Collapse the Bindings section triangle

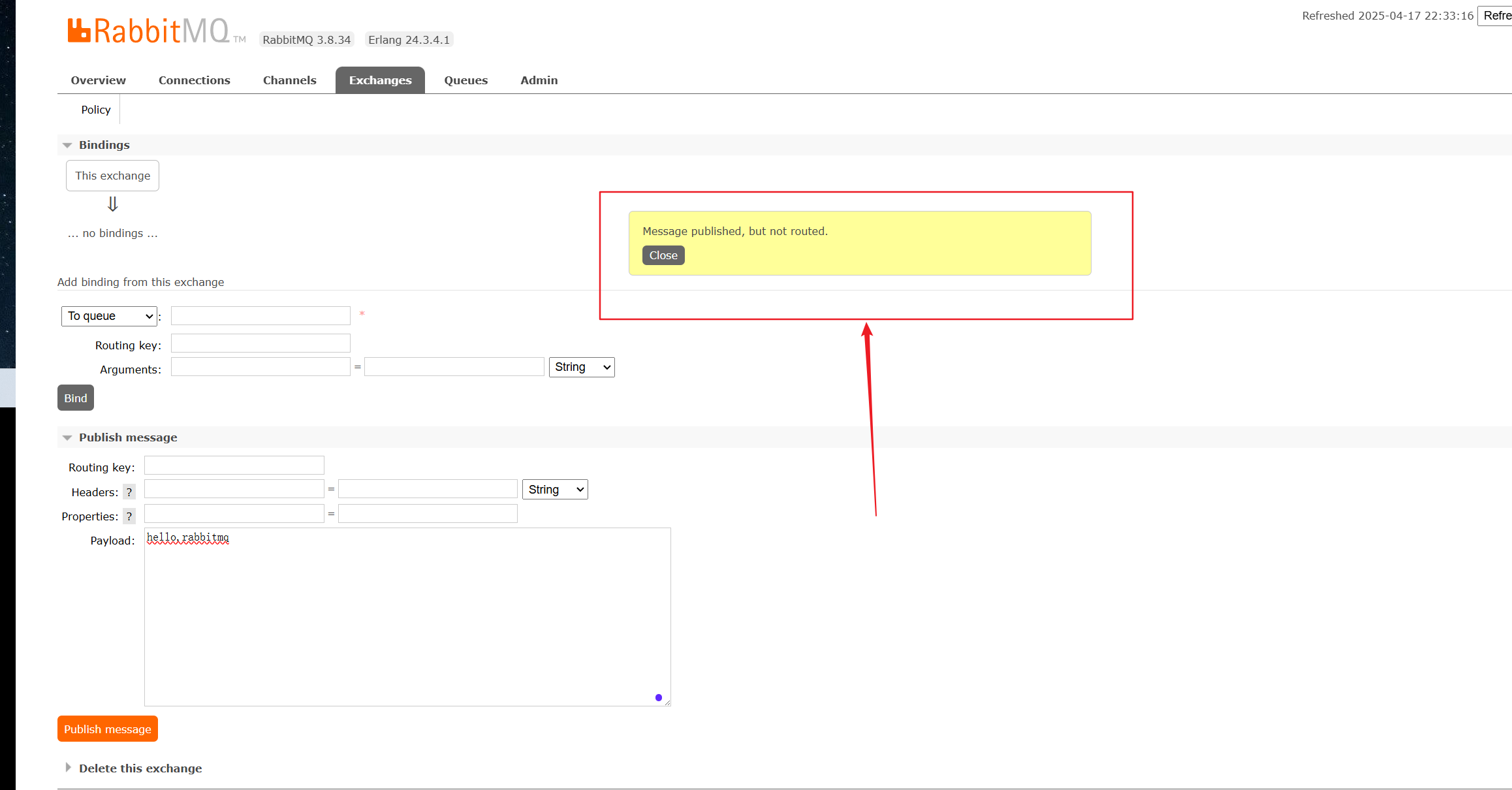coord(67,145)
